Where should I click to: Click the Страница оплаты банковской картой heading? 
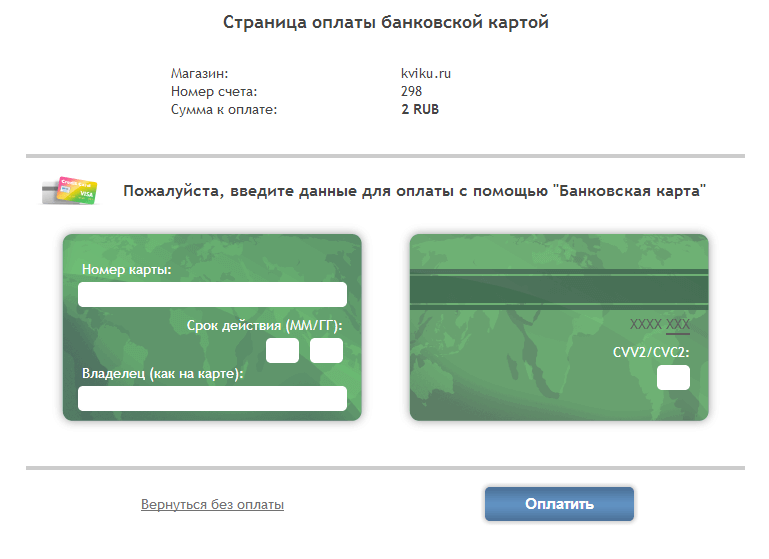385,23
